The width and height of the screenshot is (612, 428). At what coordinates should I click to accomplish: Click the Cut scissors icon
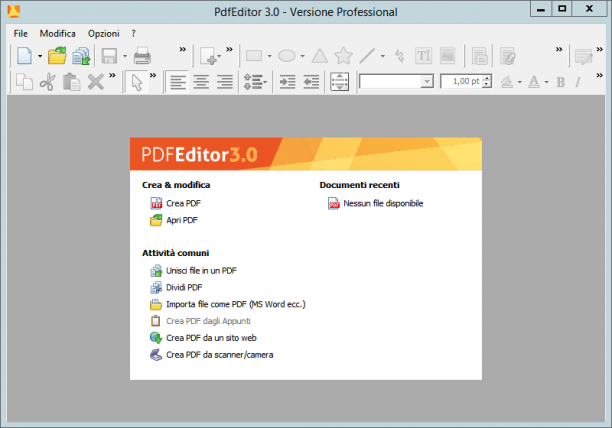click(48, 82)
